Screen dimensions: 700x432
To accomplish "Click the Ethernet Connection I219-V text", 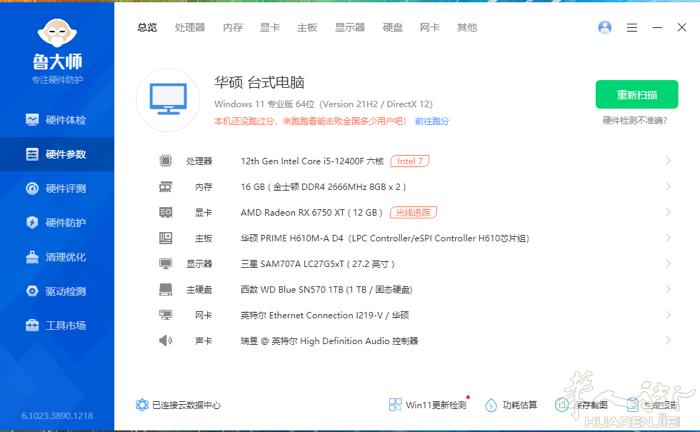I will [326, 315].
